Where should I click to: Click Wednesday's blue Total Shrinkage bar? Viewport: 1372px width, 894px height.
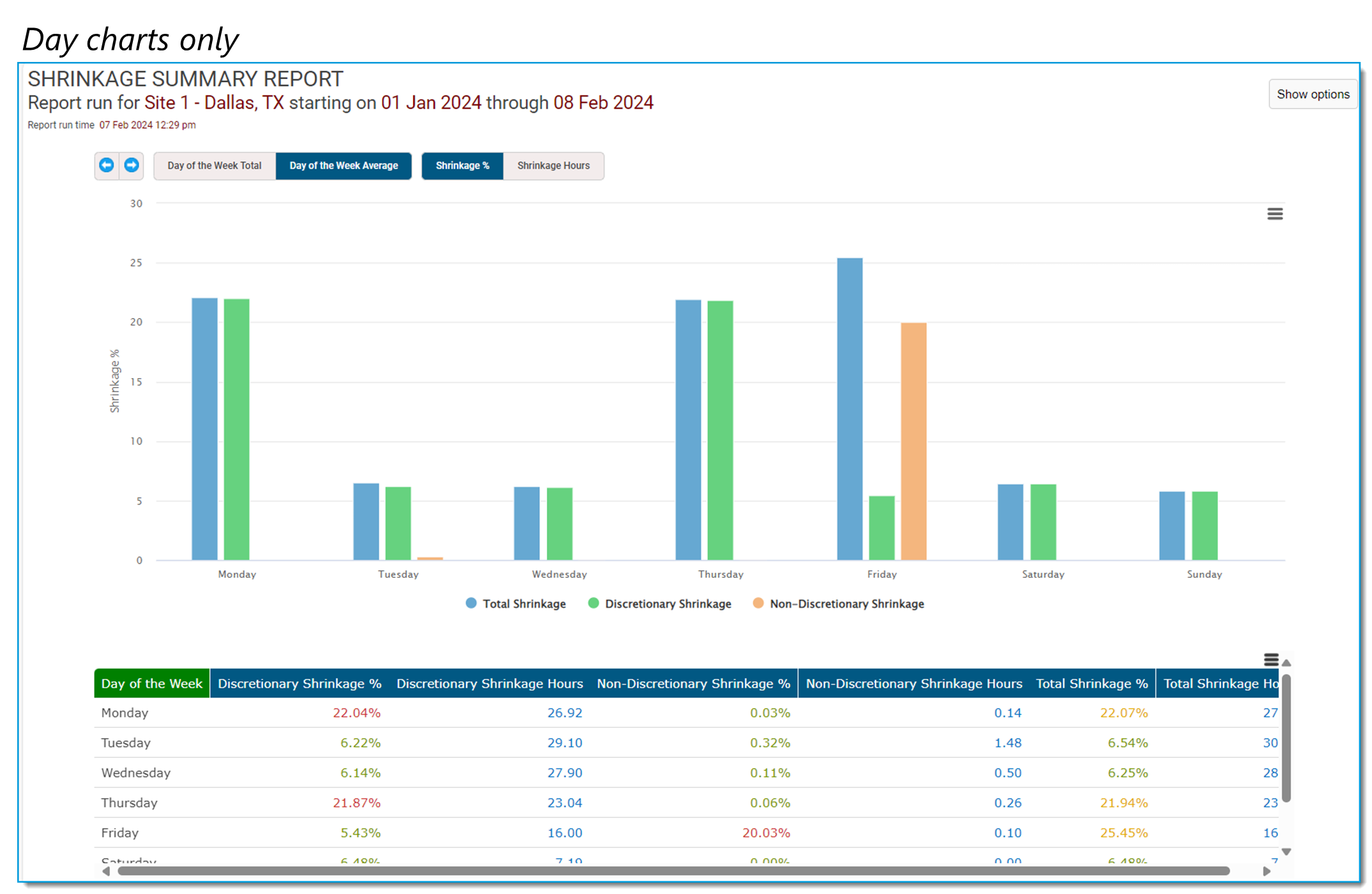pyautogui.click(x=527, y=524)
